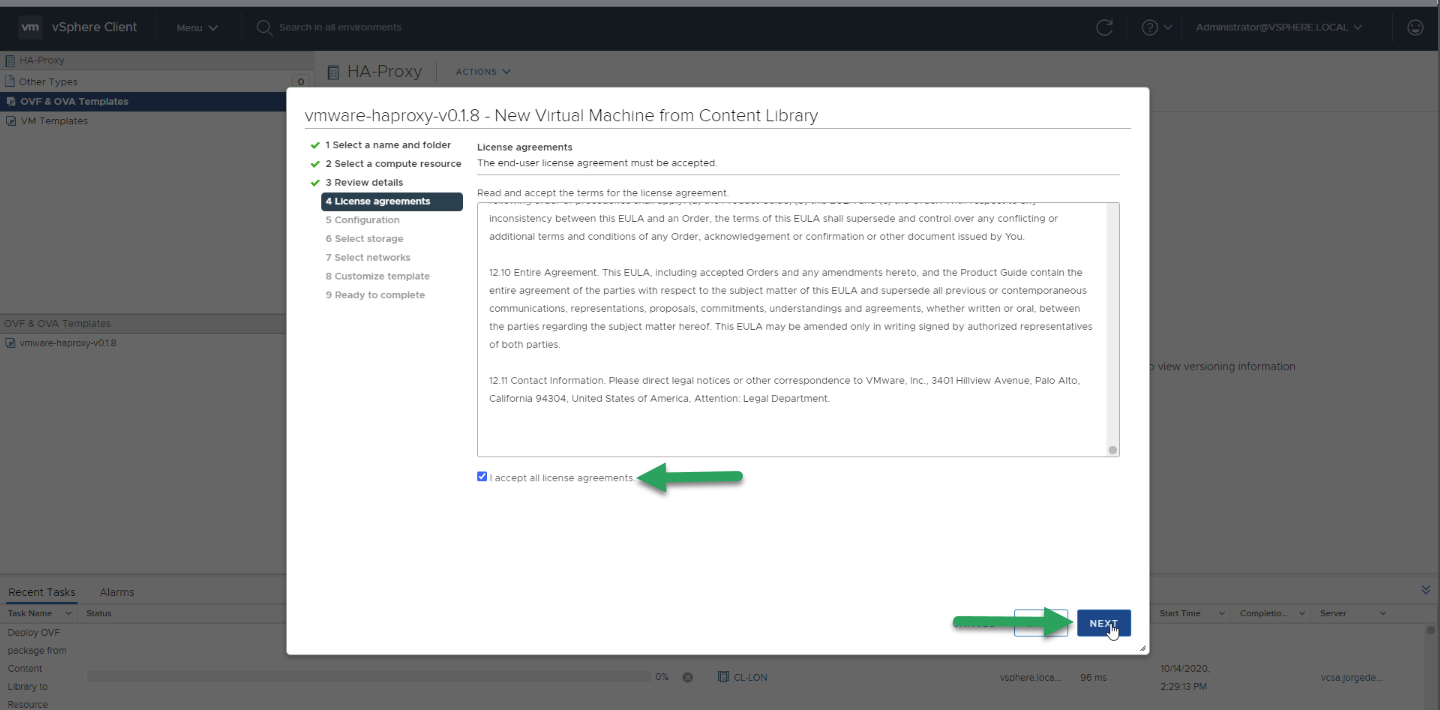The image size is (1440, 710).
Task: Click the Task Name column header
Action: (30, 613)
